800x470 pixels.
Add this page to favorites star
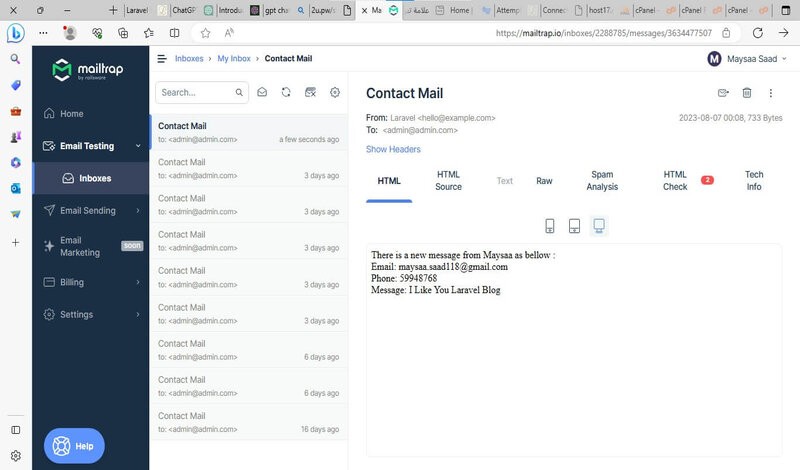pyautogui.click(x=205, y=33)
